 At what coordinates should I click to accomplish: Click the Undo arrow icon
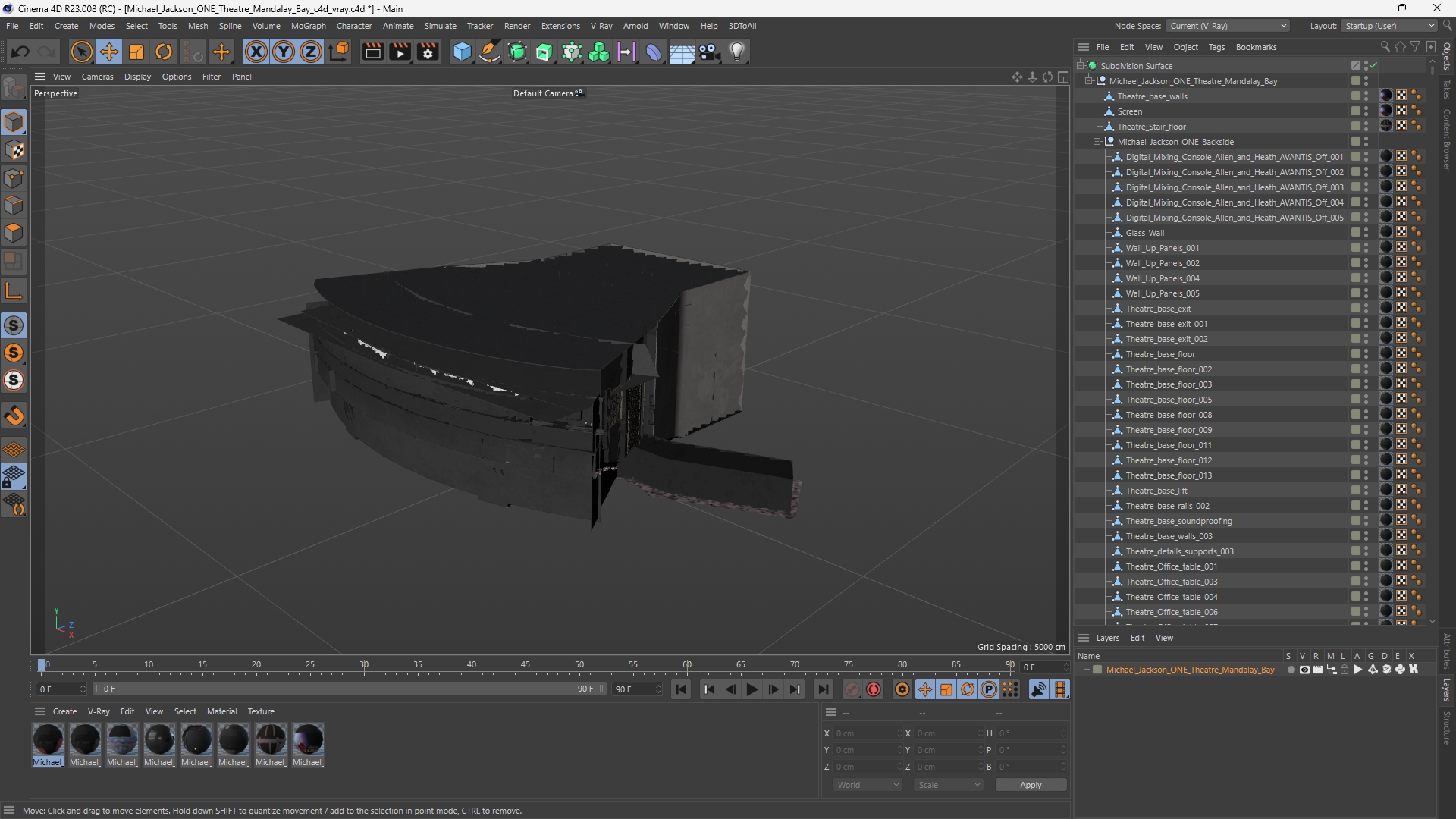20,52
